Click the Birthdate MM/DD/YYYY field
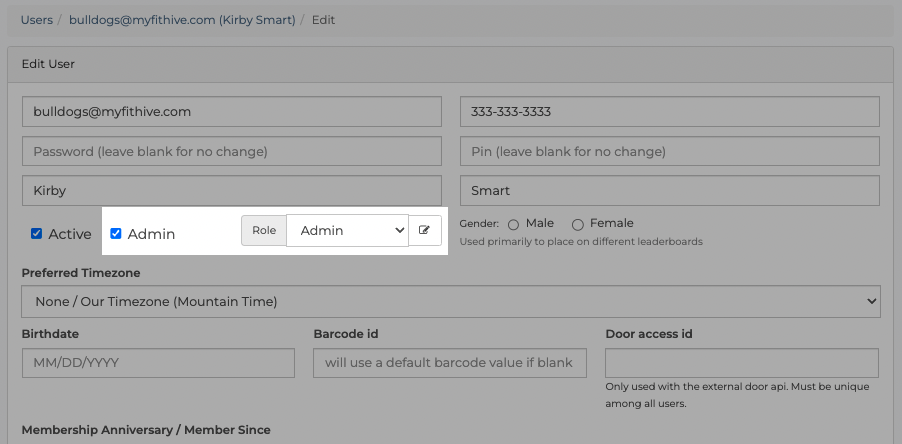This screenshot has width=902, height=444. click(158, 363)
